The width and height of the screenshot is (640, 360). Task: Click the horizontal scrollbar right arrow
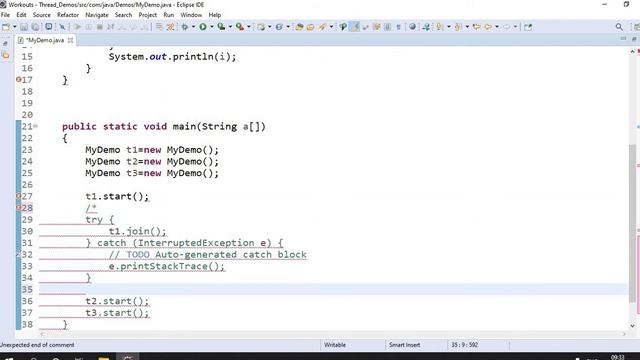click(x=624, y=334)
